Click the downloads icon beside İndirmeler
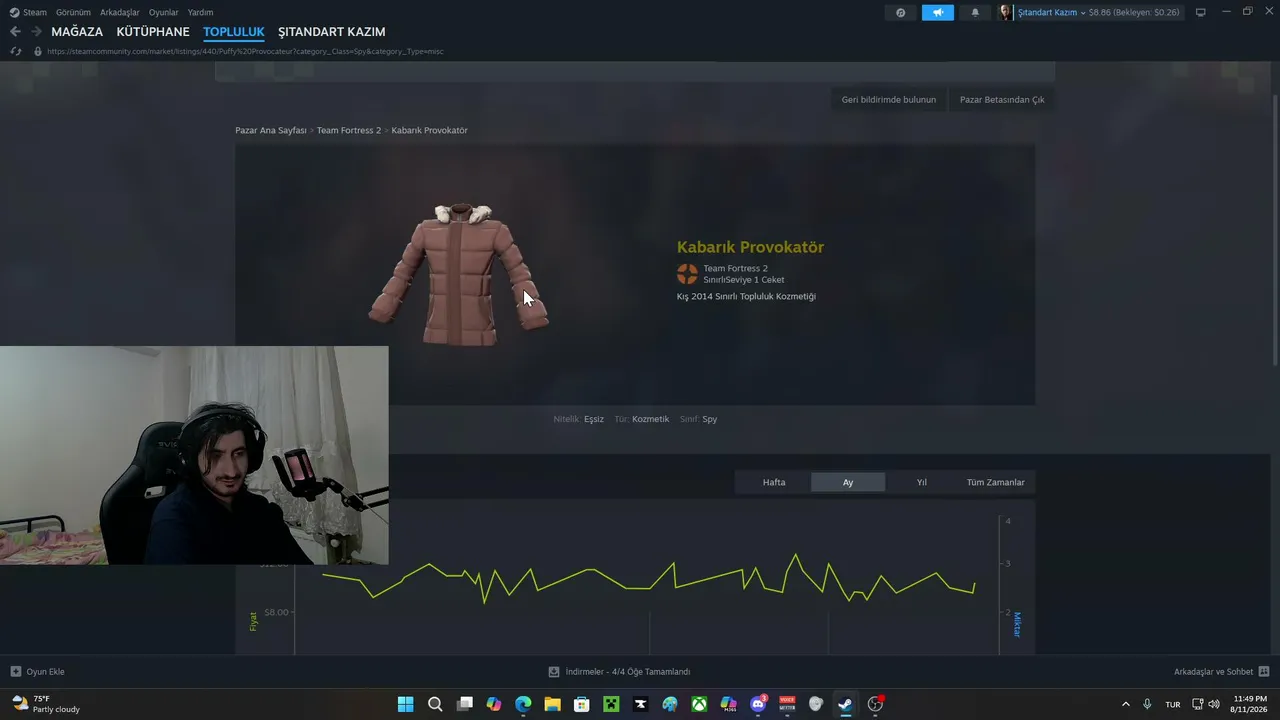This screenshot has width=1280, height=720. coord(554,672)
